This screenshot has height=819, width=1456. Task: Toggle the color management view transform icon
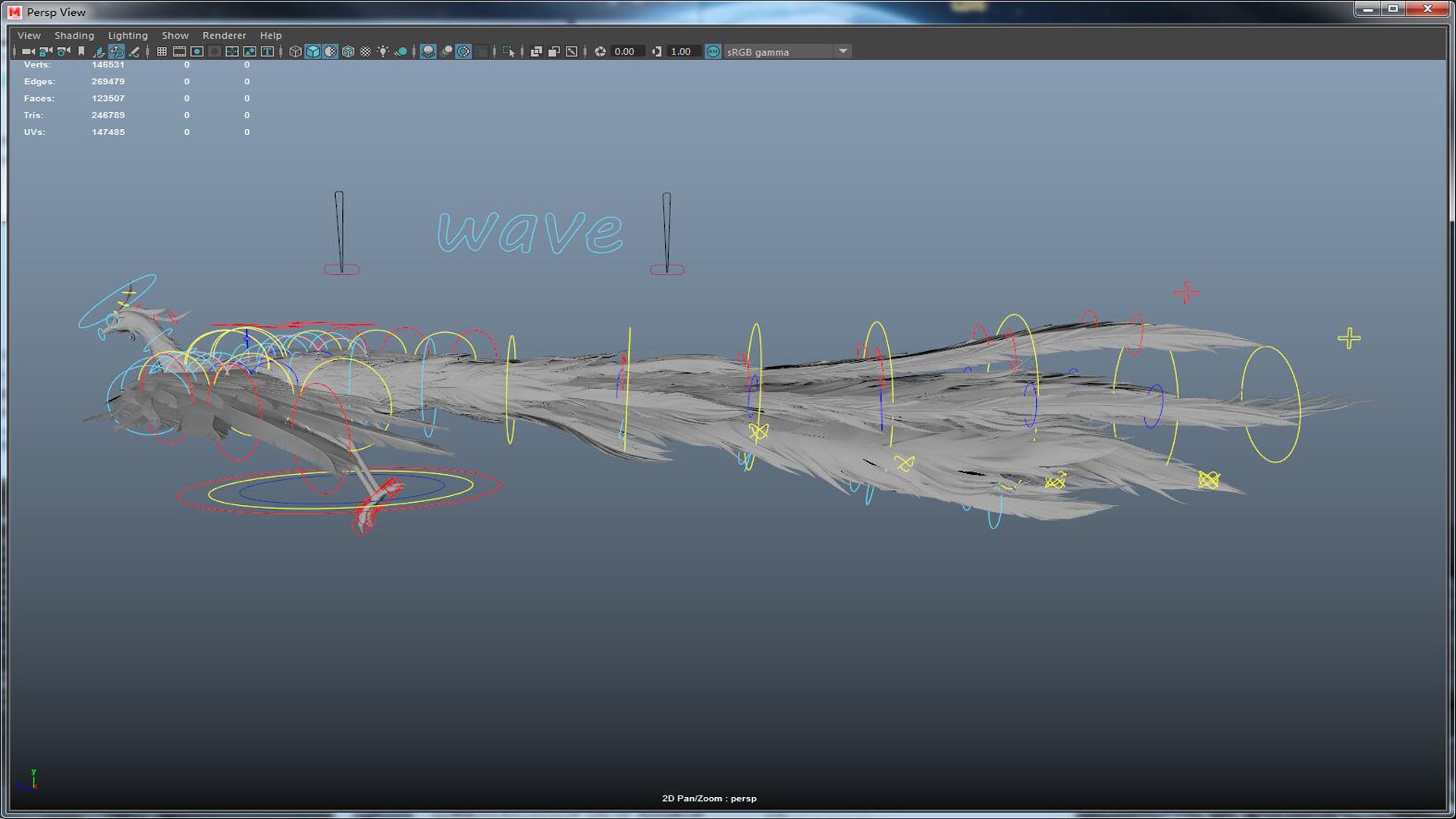(713, 52)
